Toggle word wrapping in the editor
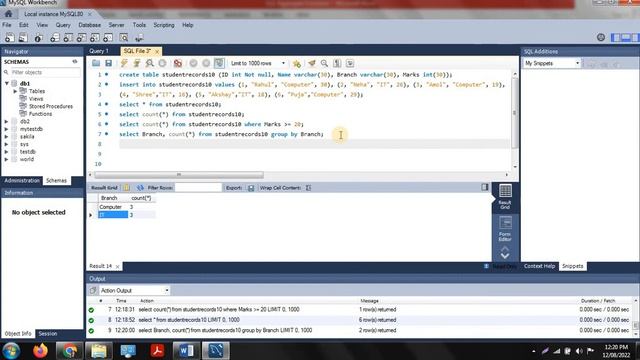The width and height of the screenshot is (640, 360). pyautogui.click(x=350, y=63)
